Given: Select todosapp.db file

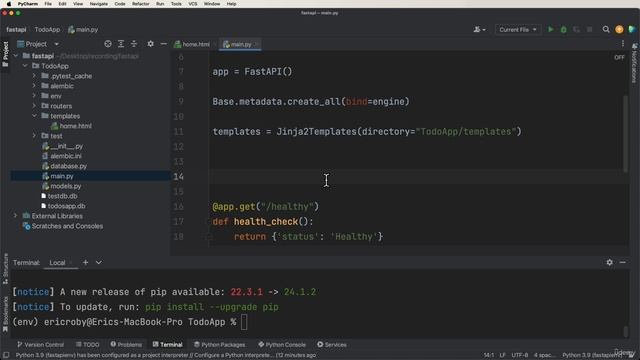Looking at the screenshot, I should coord(67,206).
